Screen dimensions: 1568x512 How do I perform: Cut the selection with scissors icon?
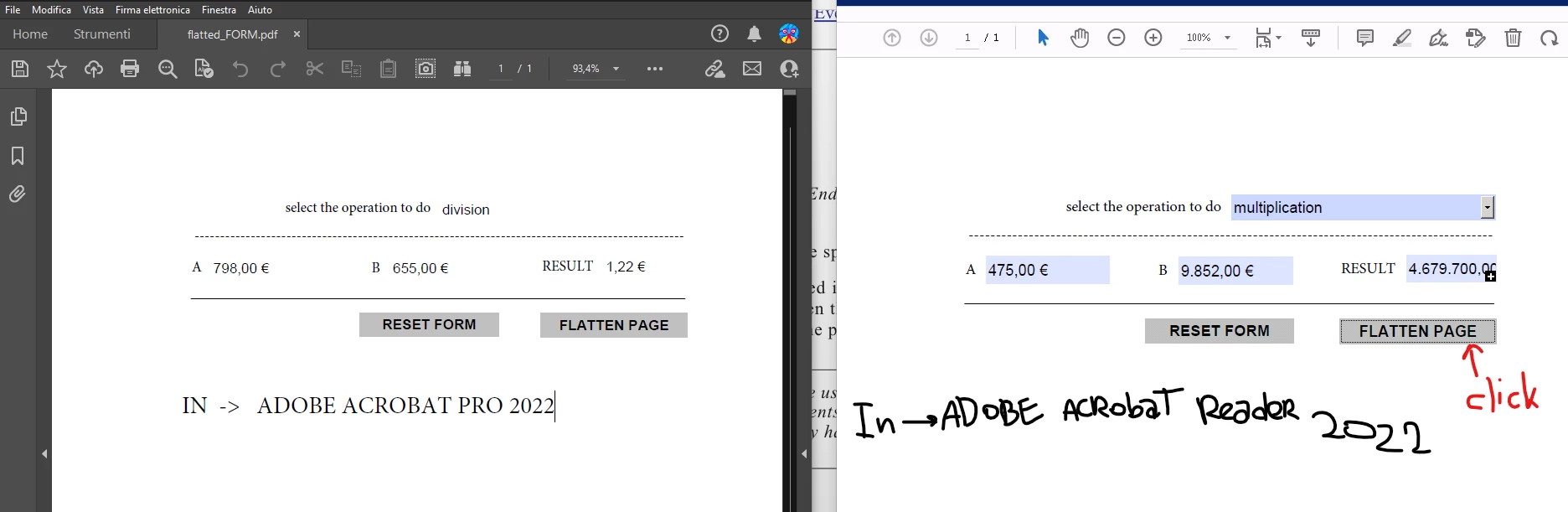(x=315, y=69)
